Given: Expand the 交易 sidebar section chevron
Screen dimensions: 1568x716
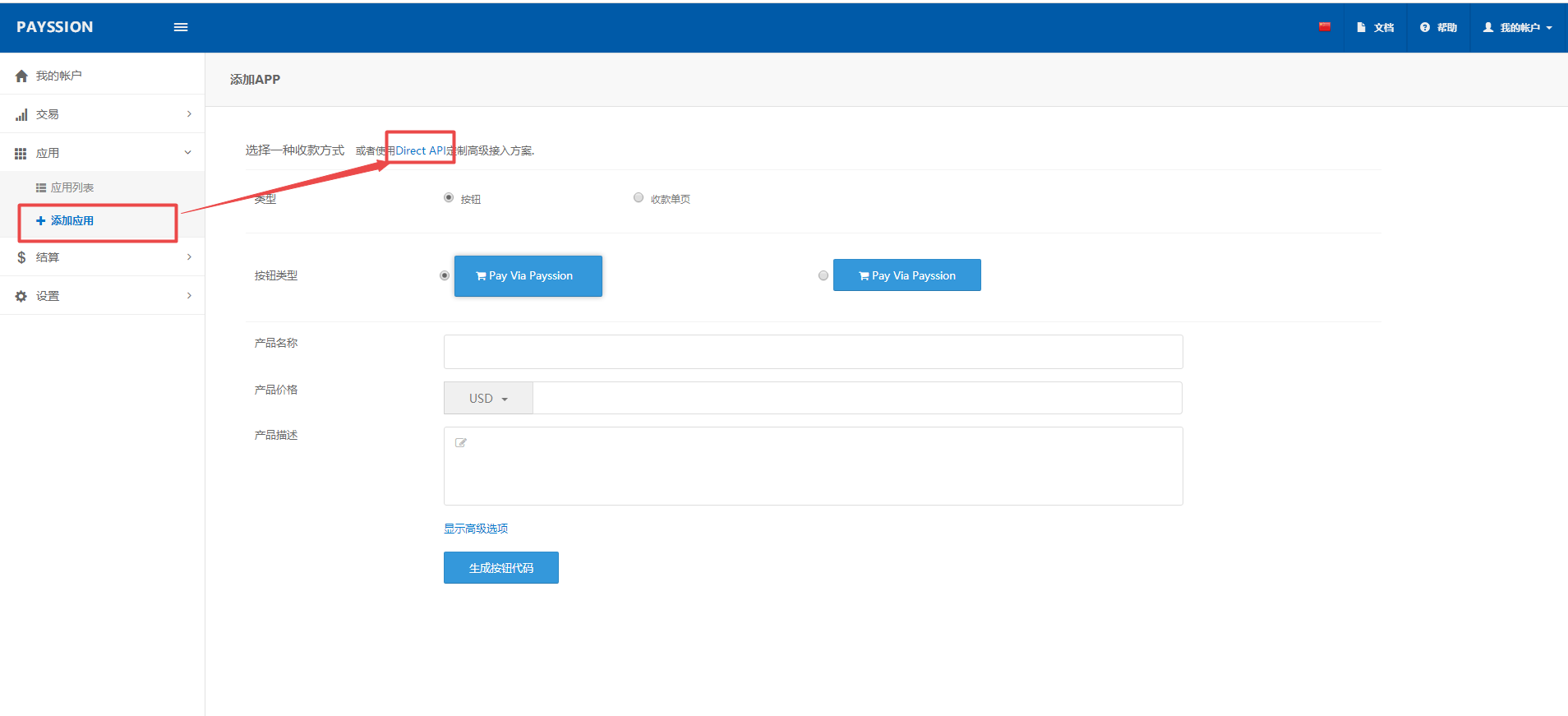Looking at the screenshot, I should coord(189,114).
